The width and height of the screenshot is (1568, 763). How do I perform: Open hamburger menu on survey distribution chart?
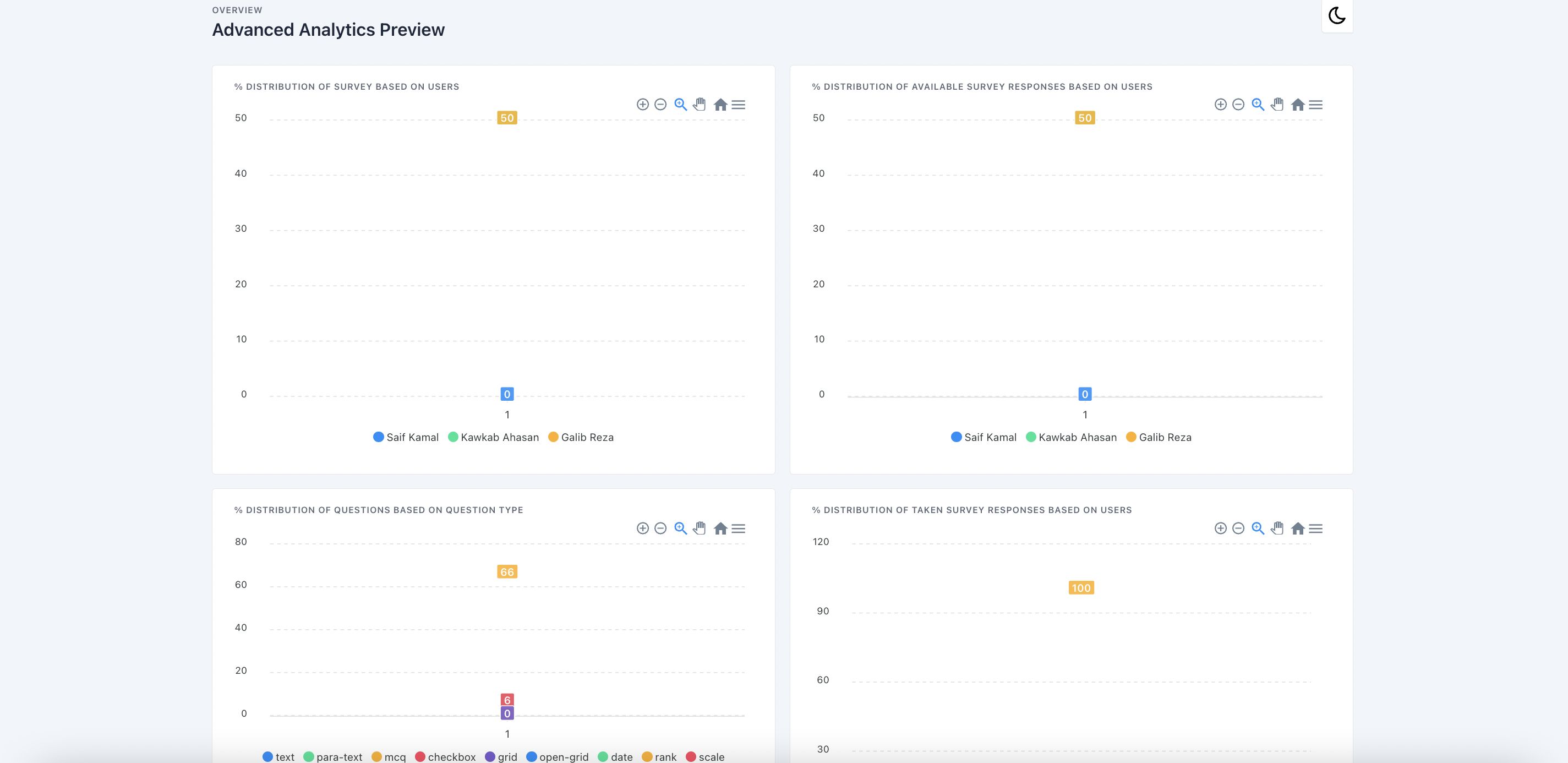point(739,105)
